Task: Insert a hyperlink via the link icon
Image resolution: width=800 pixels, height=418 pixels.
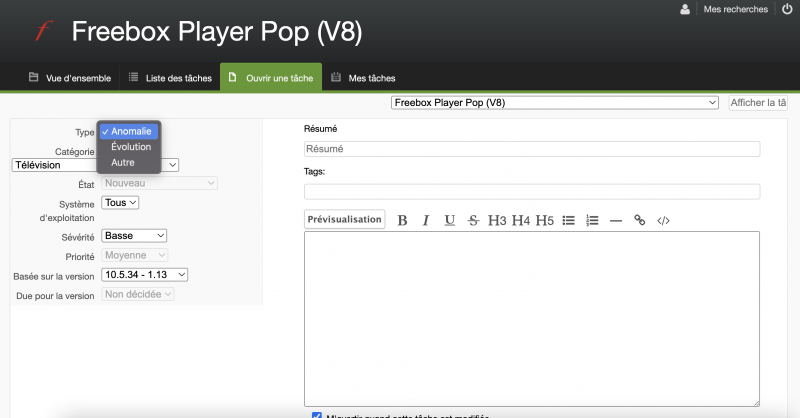Action: pos(639,220)
